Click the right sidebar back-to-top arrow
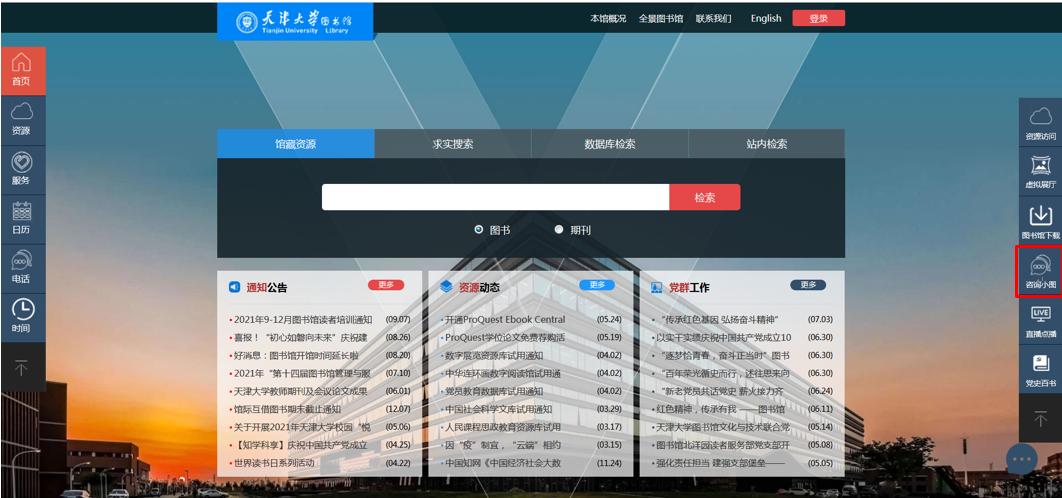Image resolution: width=1062 pixels, height=498 pixels. 1040,419
